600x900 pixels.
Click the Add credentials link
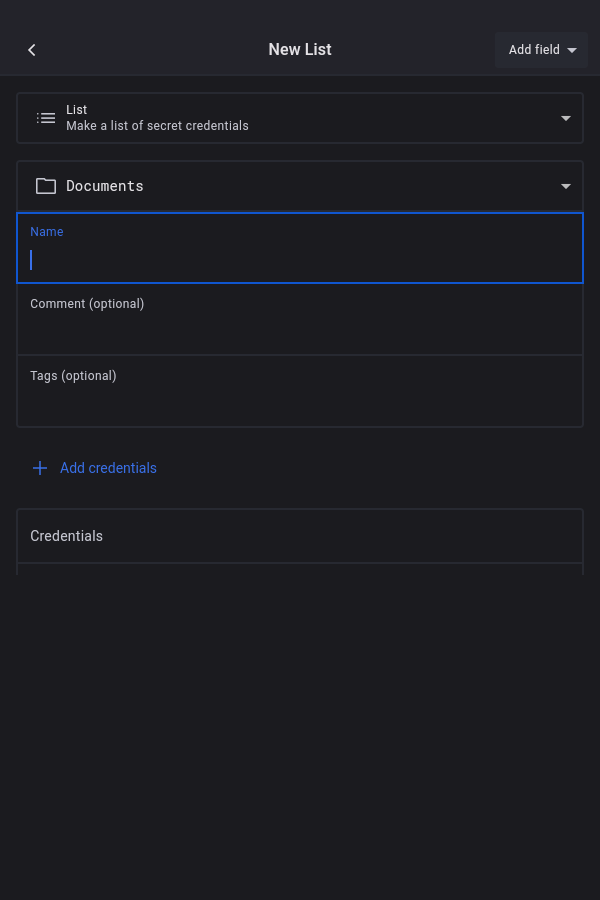coord(108,468)
